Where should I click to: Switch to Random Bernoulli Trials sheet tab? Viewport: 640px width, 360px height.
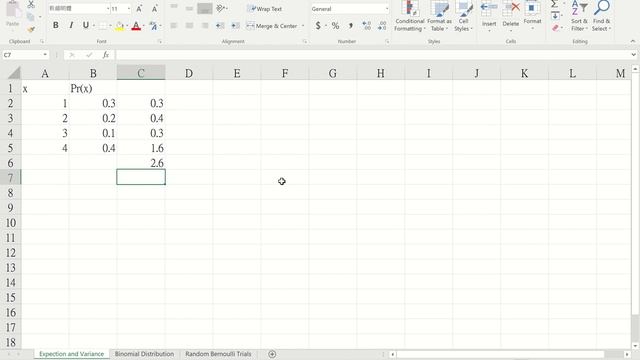coord(218,354)
